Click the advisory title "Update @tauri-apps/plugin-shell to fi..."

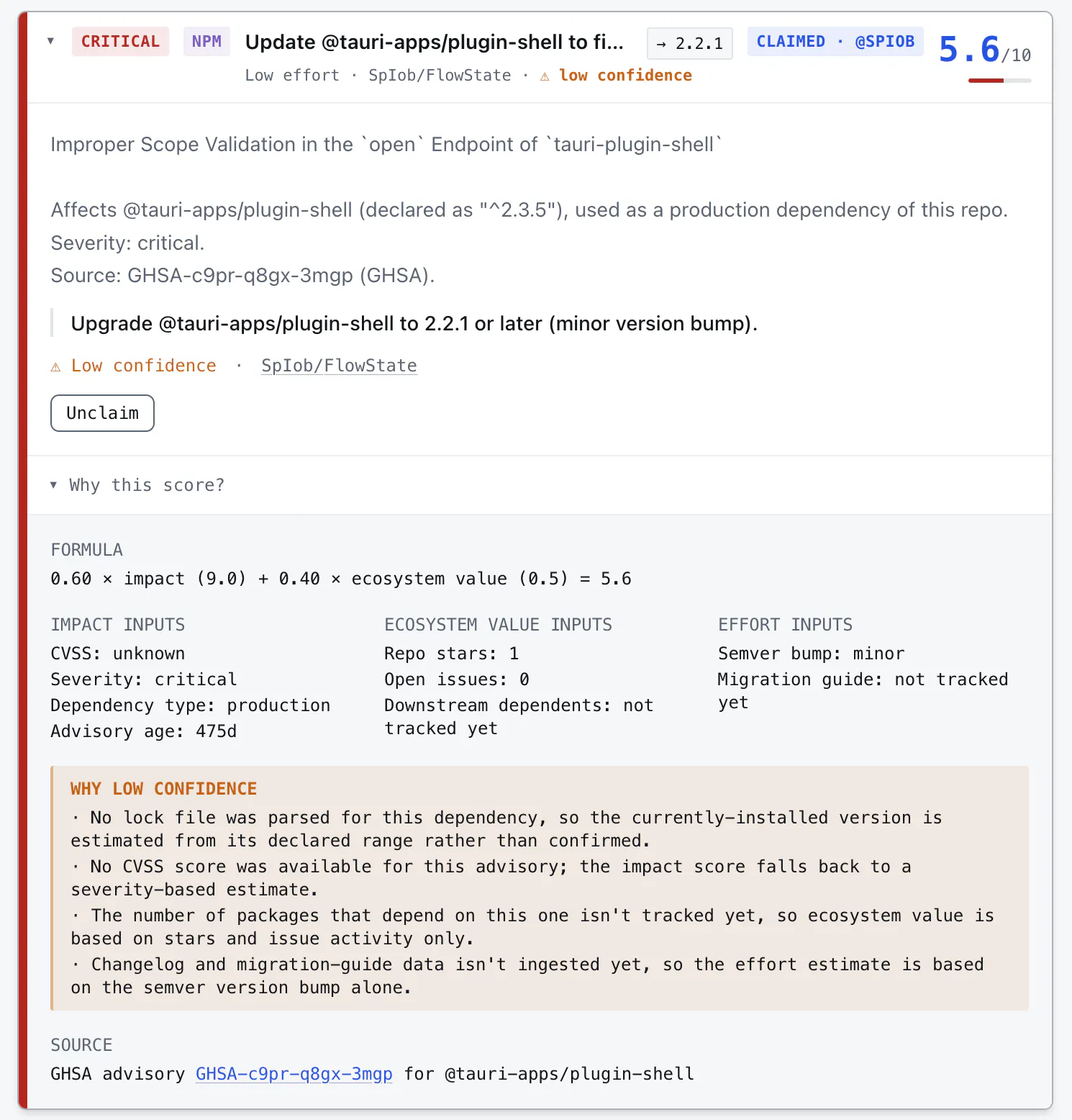434,42
